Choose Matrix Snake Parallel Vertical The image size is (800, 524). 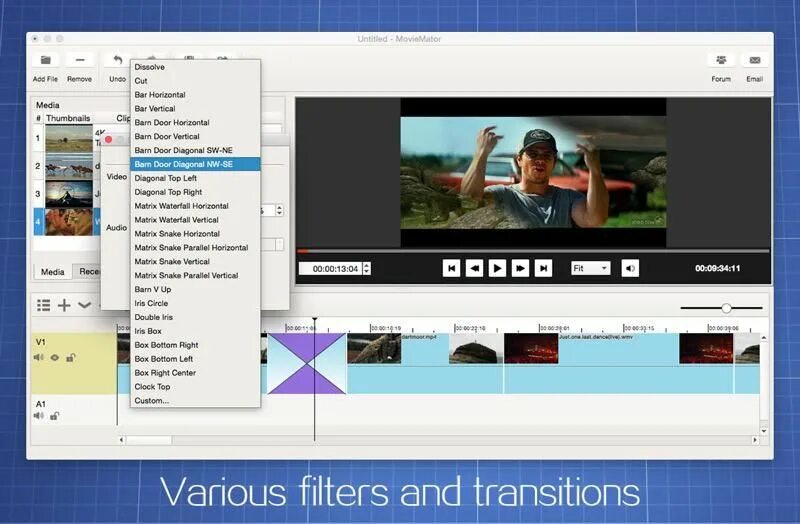195,276
